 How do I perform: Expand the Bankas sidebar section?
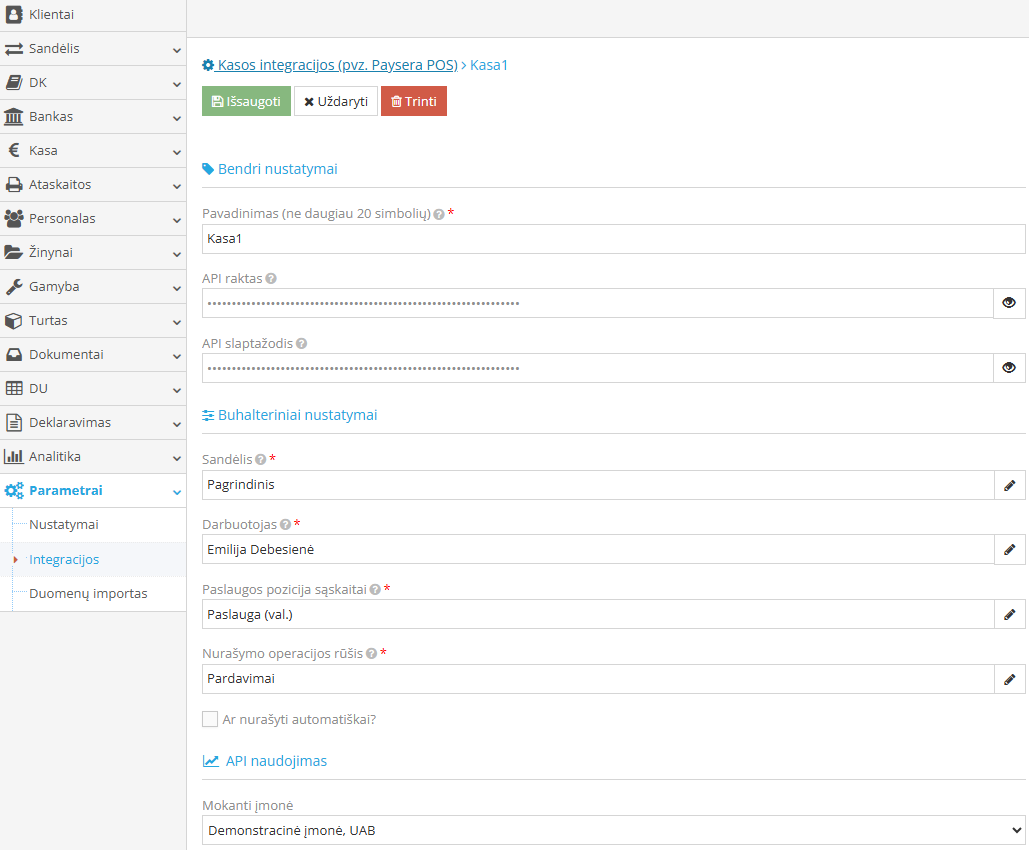tap(93, 117)
